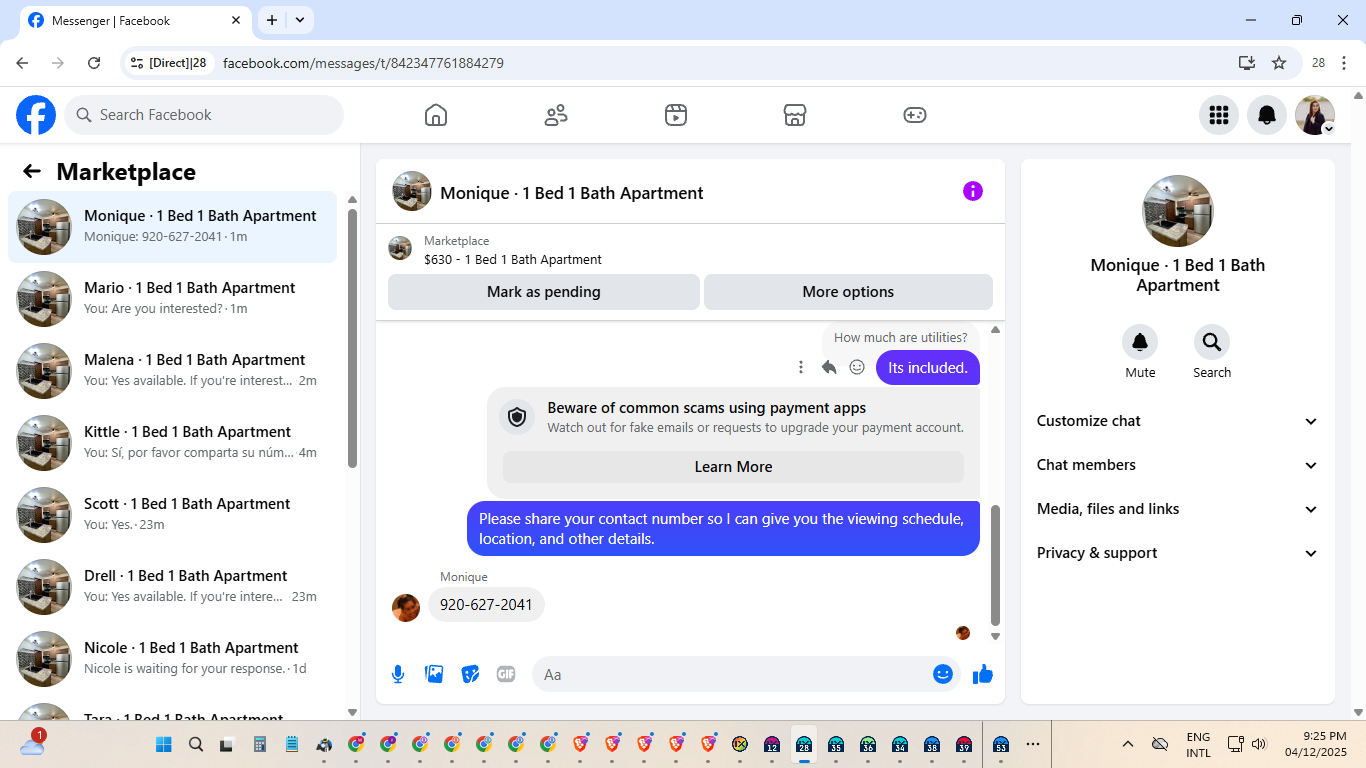
Task: Open the Scott conversation
Action: coord(173,515)
